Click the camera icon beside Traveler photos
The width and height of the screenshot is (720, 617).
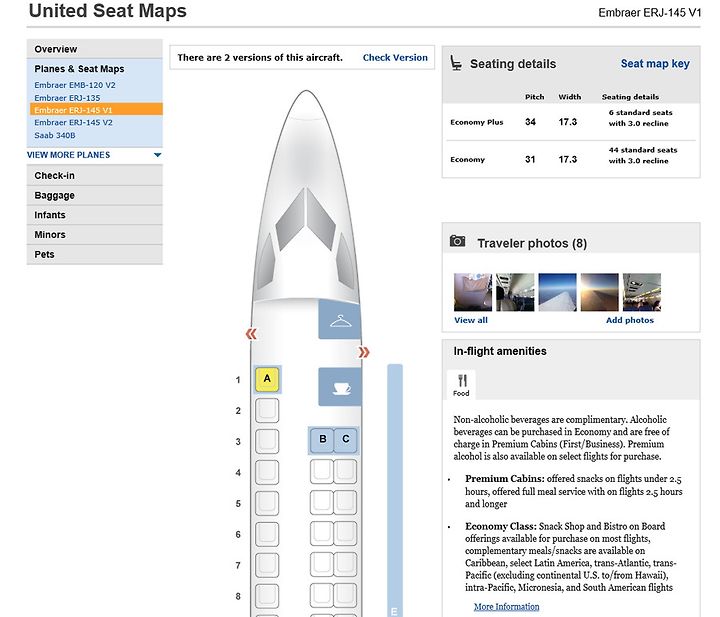[457, 241]
